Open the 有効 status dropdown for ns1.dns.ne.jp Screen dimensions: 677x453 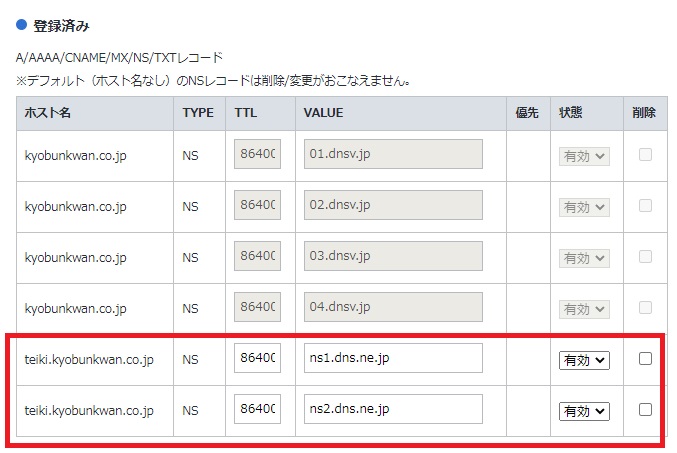(x=584, y=360)
